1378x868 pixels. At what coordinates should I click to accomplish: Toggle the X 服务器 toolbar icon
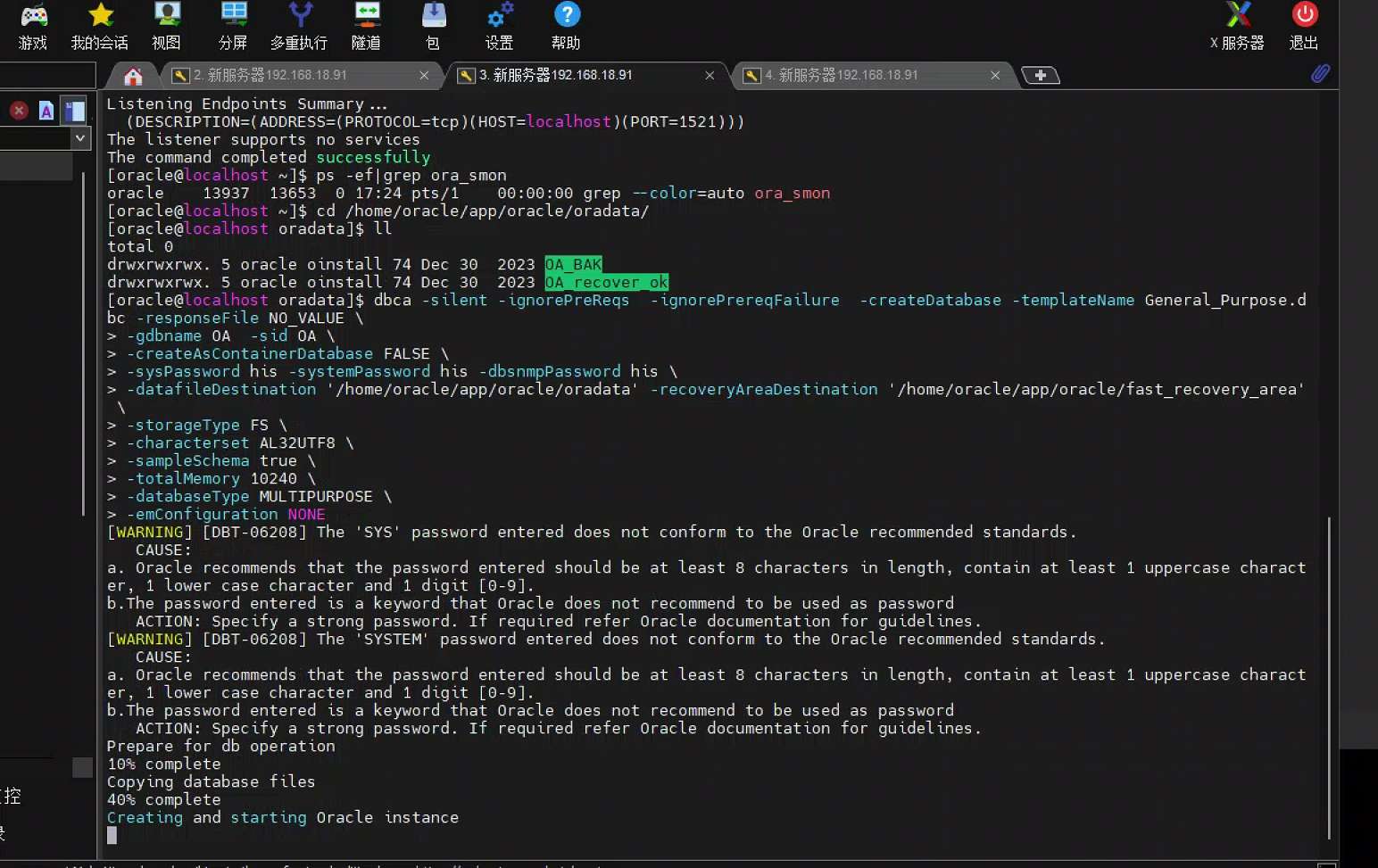1237,27
